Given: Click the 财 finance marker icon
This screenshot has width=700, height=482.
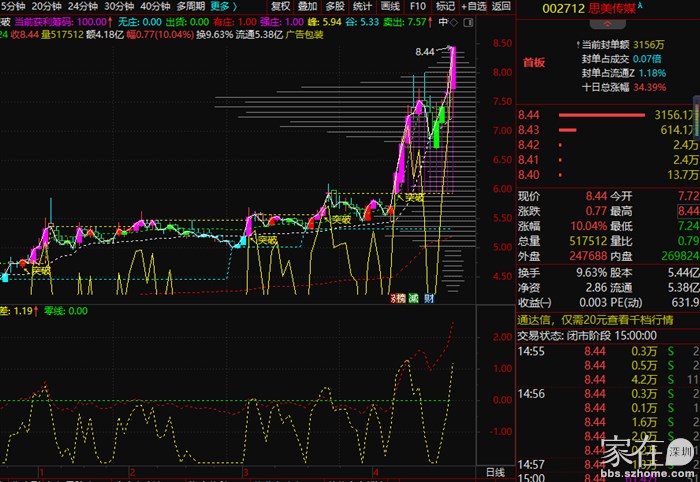Looking at the screenshot, I should 427,298.
